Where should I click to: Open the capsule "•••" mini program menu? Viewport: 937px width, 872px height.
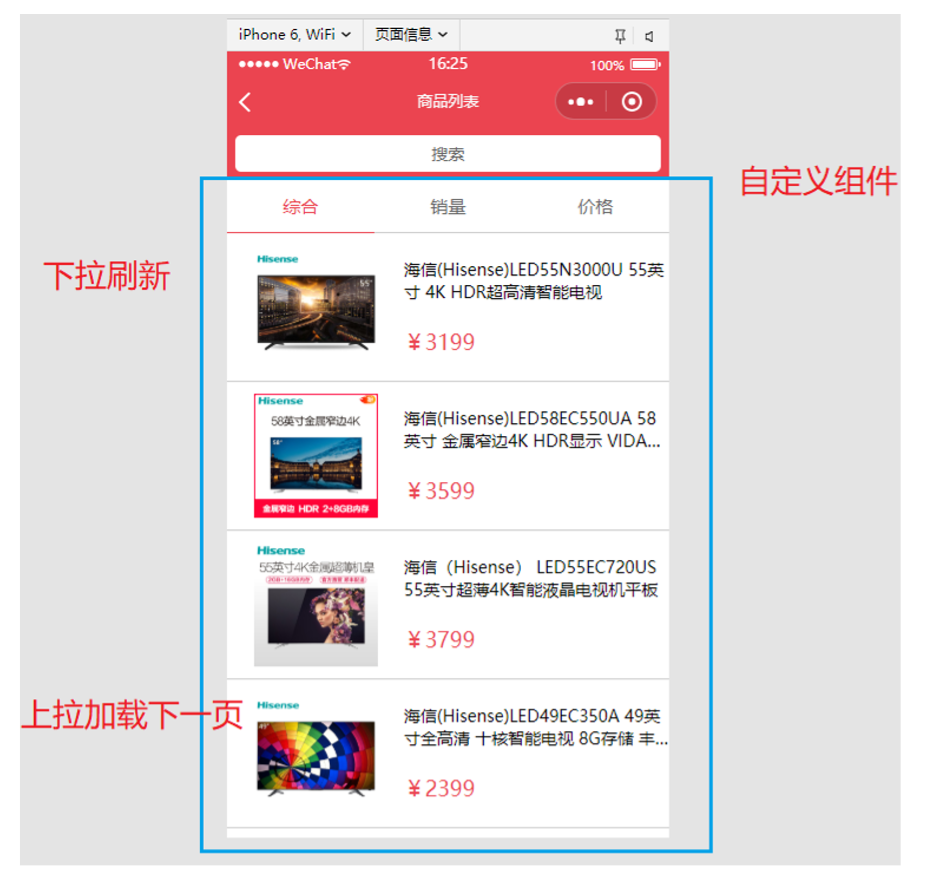581,102
